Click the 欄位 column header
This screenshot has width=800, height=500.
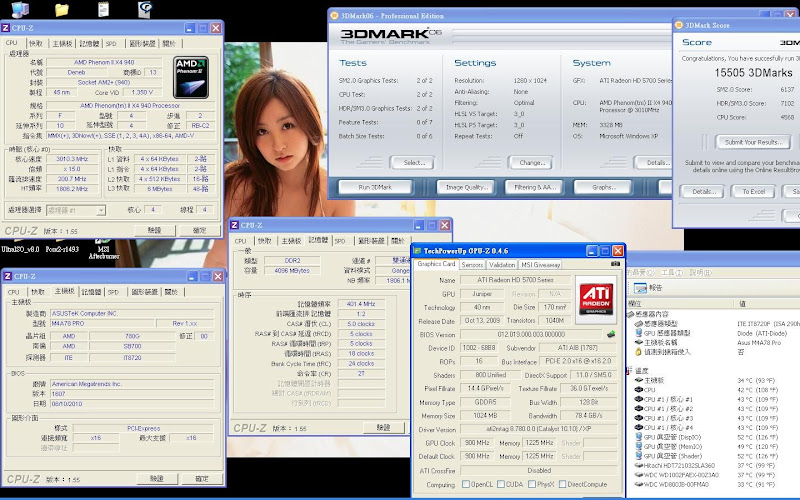click(x=680, y=304)
